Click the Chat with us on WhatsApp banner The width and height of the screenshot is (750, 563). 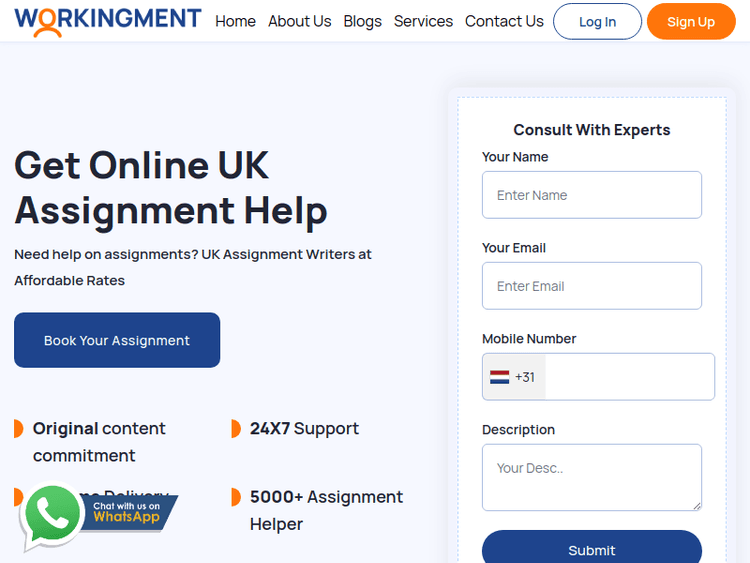tap(128, 513)
